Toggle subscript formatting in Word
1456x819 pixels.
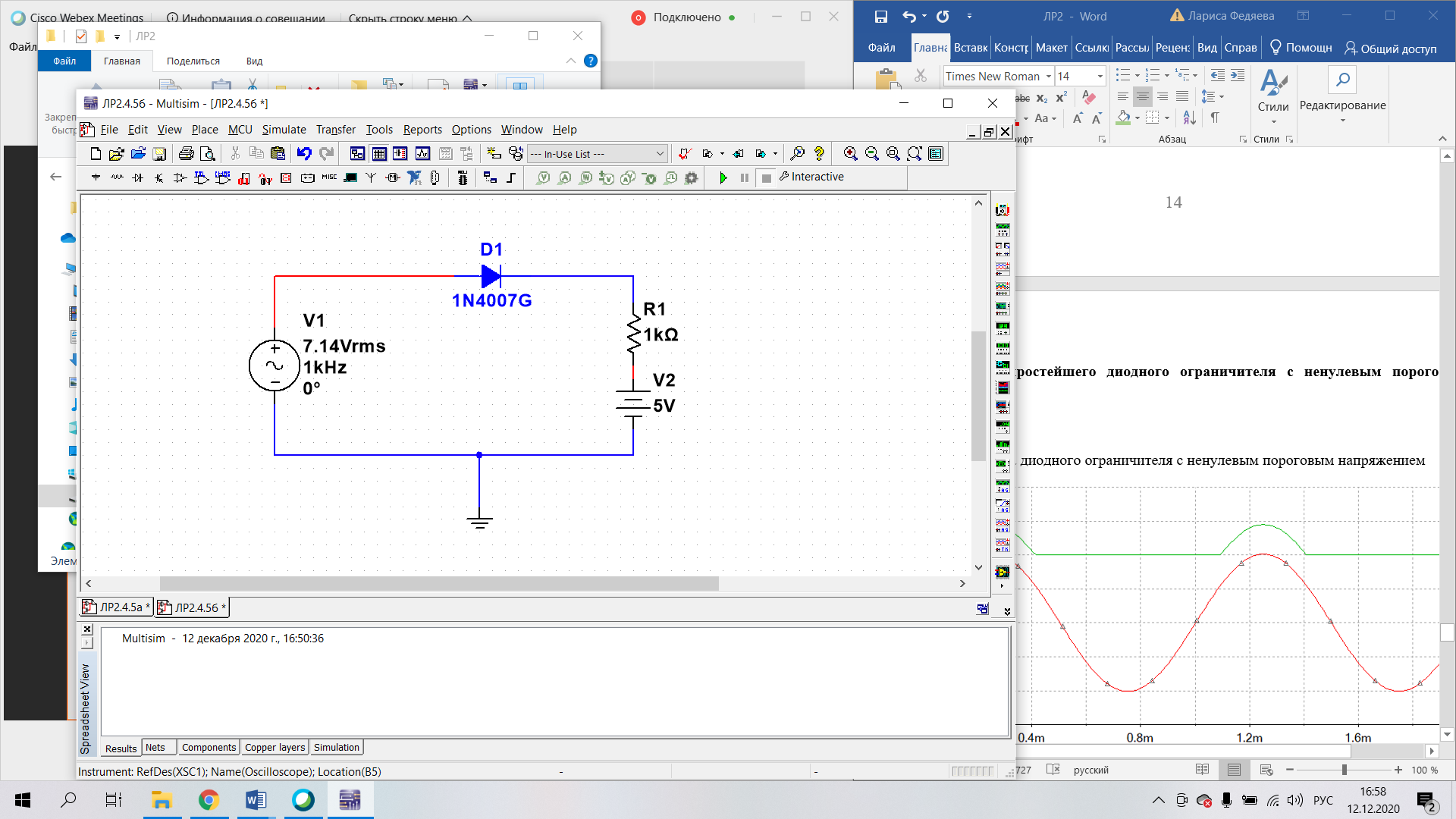[x=1042, y=99]
